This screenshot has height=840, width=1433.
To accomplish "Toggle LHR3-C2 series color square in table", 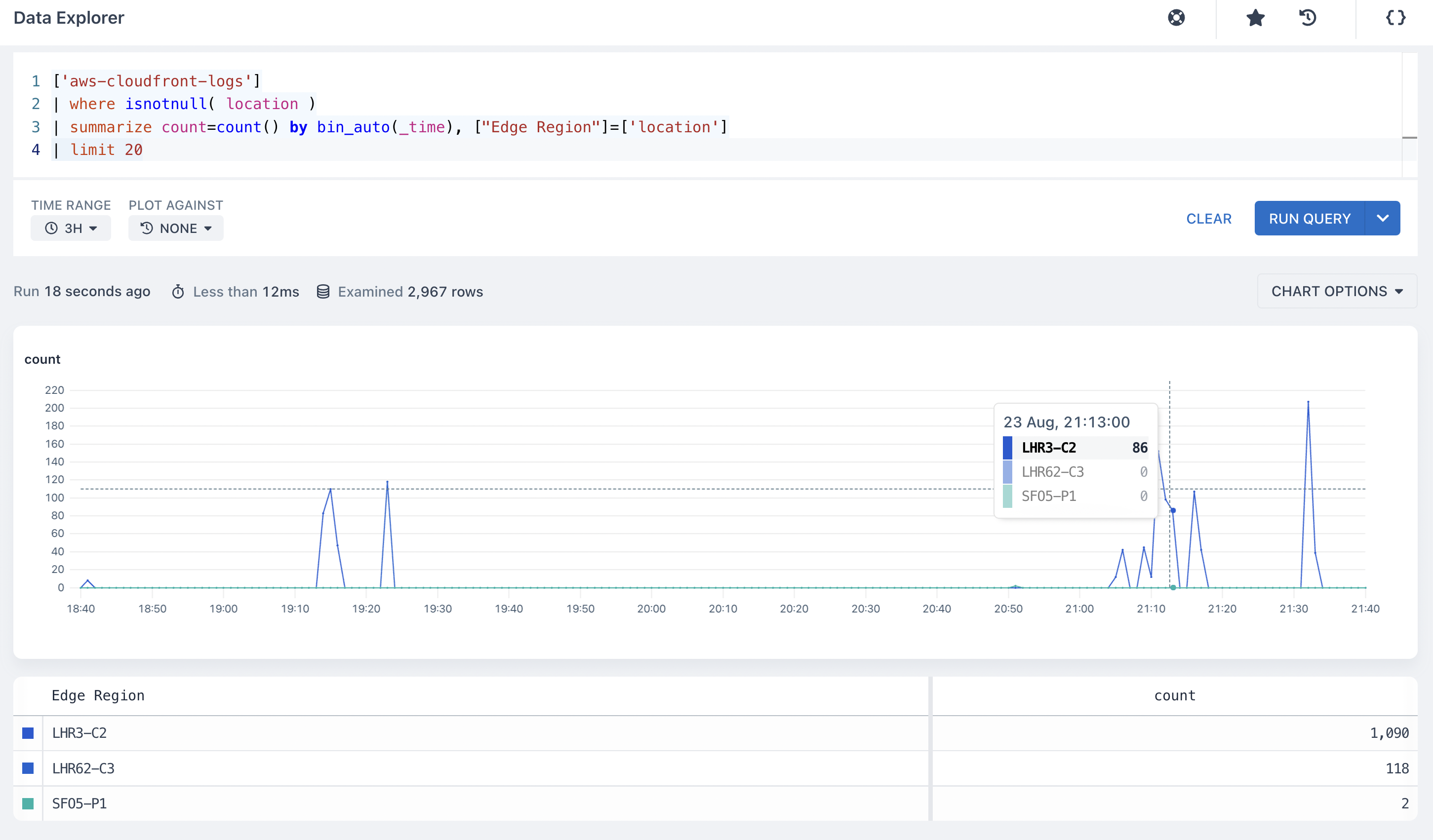I will pyautogui.click(x=28, y=733).
